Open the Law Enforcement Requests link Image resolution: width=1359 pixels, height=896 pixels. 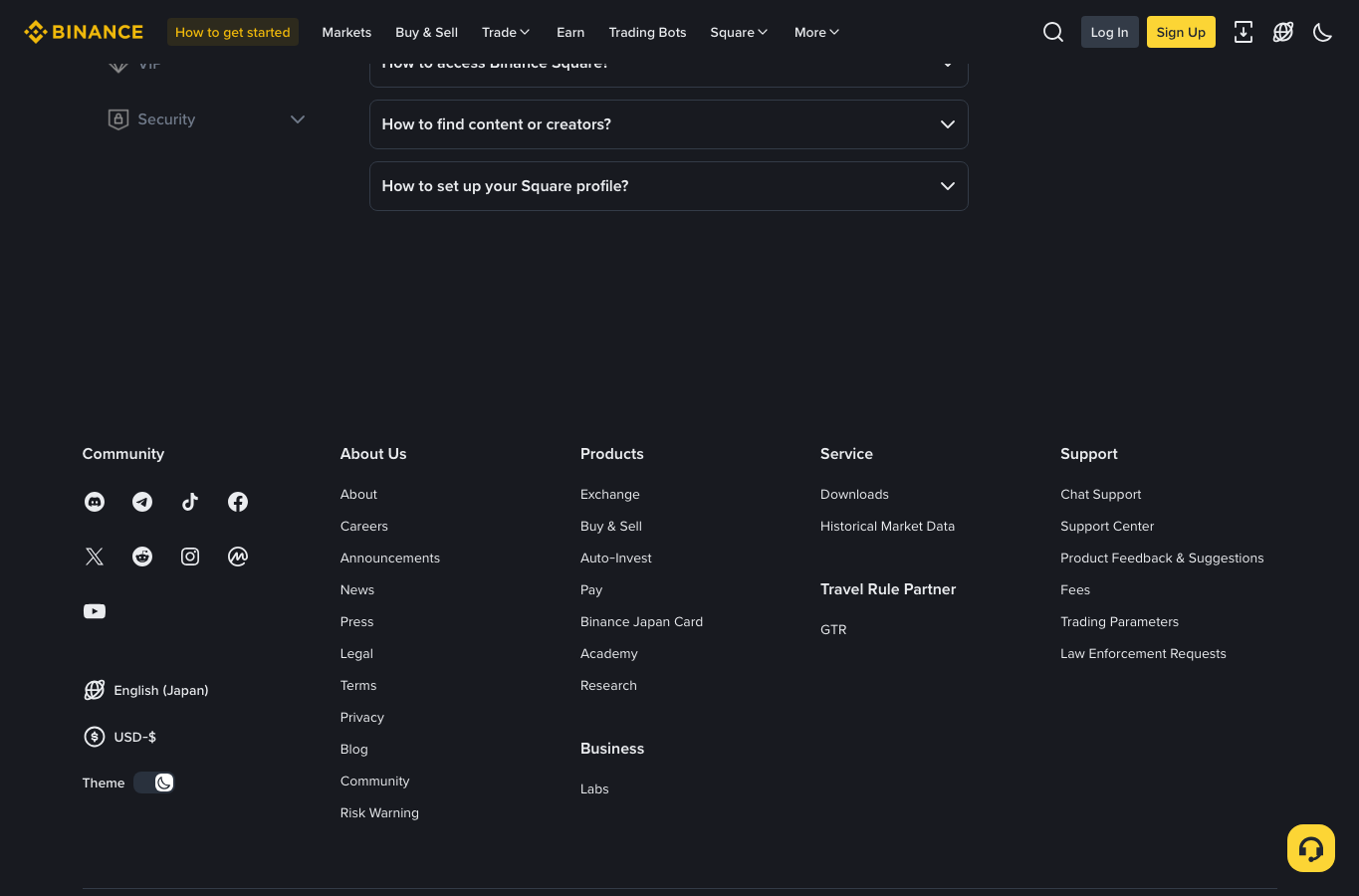pos(1143,653)
